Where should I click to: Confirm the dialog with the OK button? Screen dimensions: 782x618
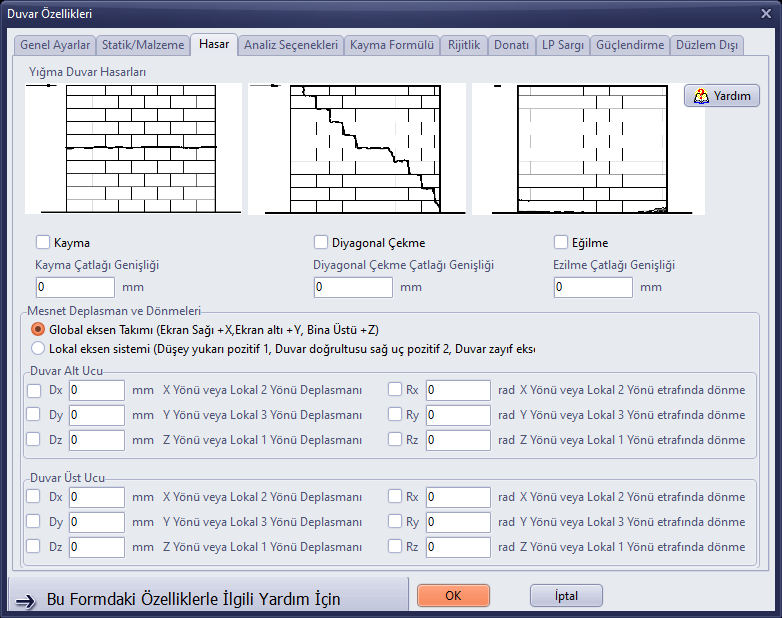[453, 596]
